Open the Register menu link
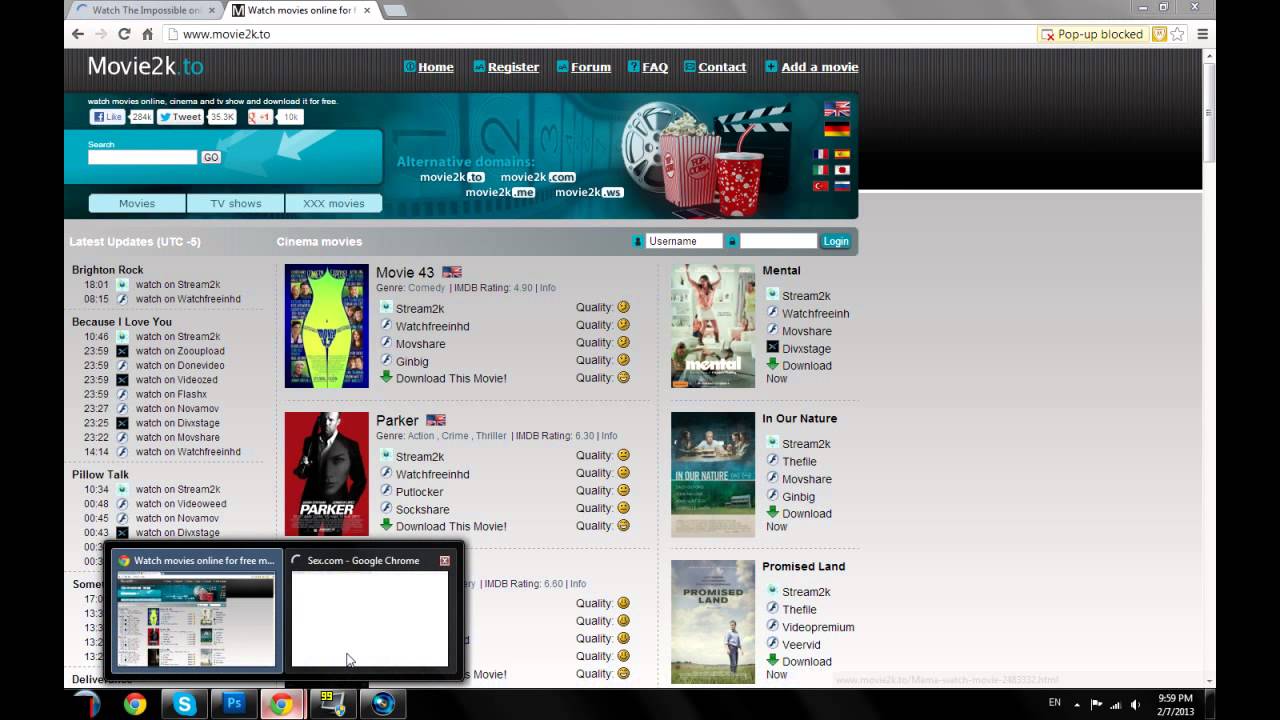This screenshot has width=1280, height=720. pos(513,67)
